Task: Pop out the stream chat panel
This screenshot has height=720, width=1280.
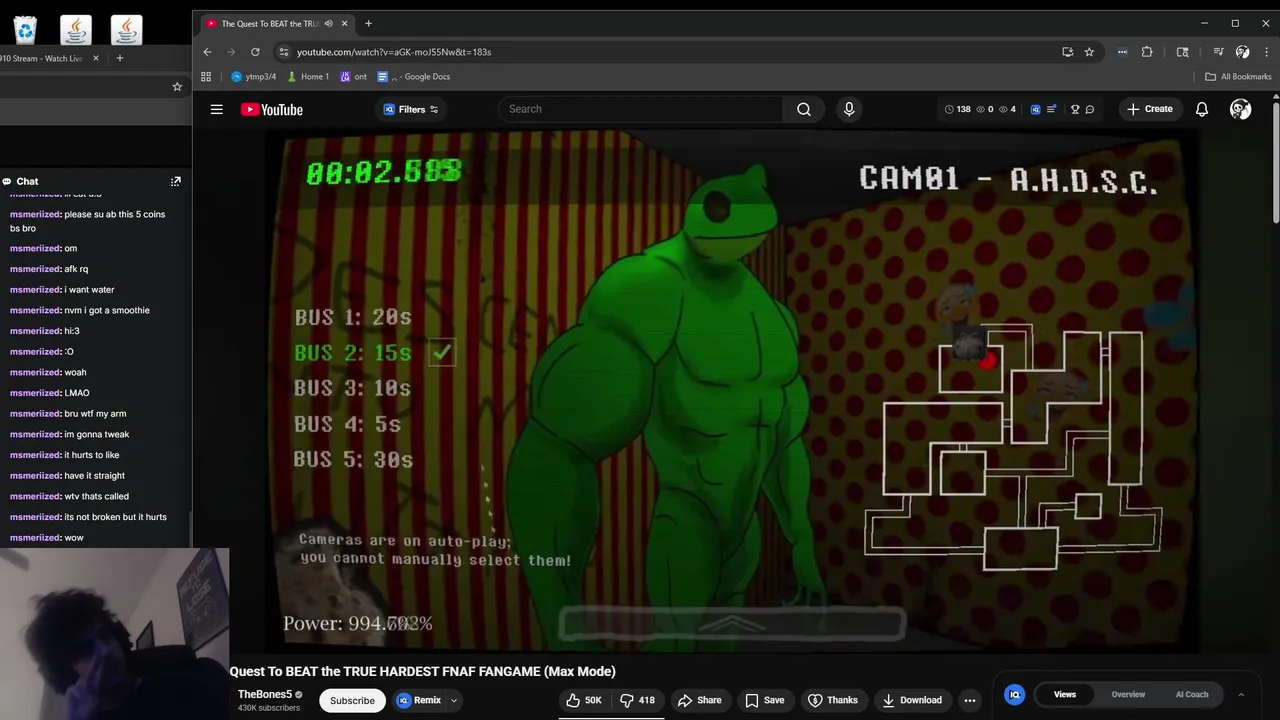Action: point(176,181)
